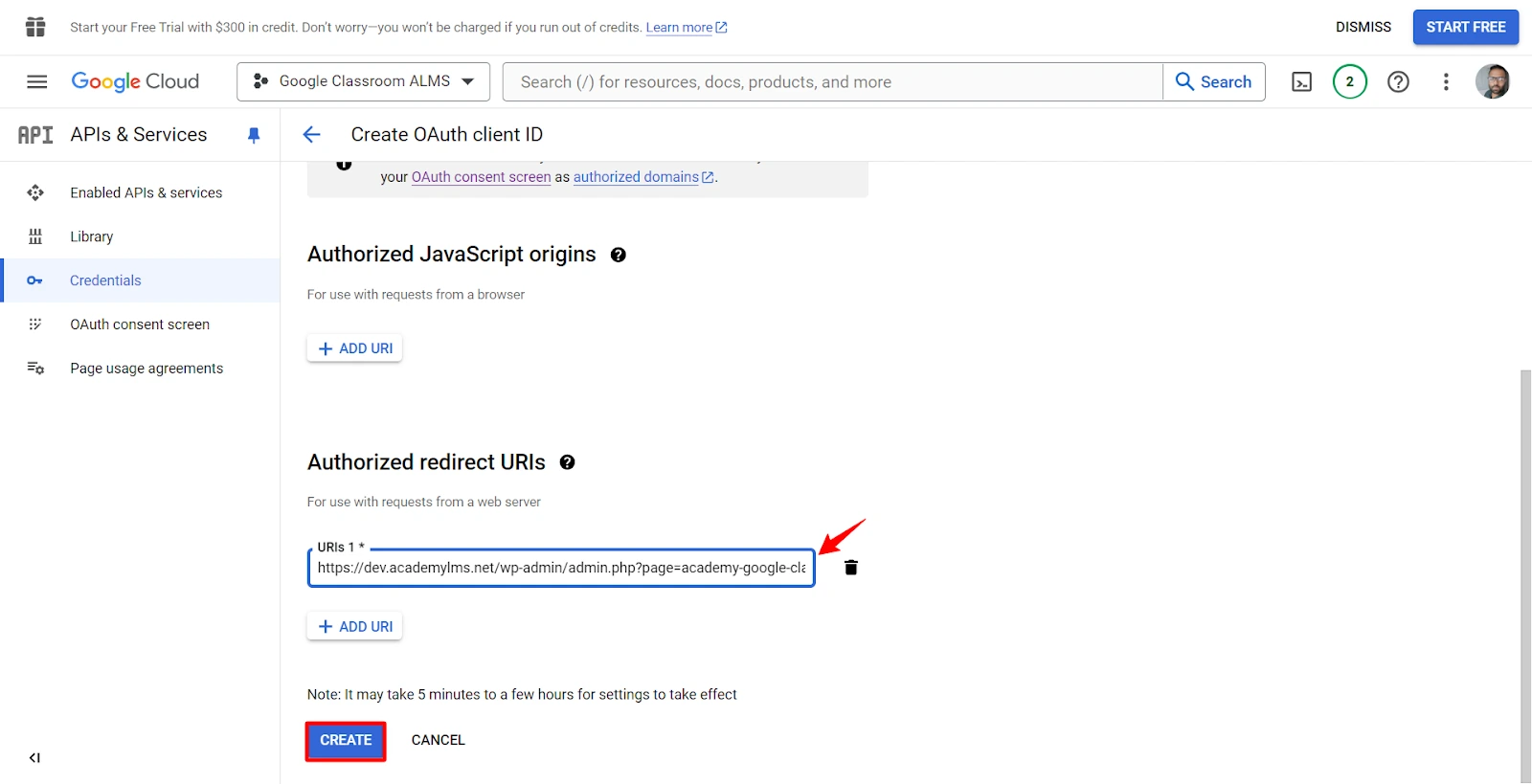The height and width of the screenshot is (784, 1532).
Task: Click the page vertical scrollbar
Action: click(x=1526, y=574)
